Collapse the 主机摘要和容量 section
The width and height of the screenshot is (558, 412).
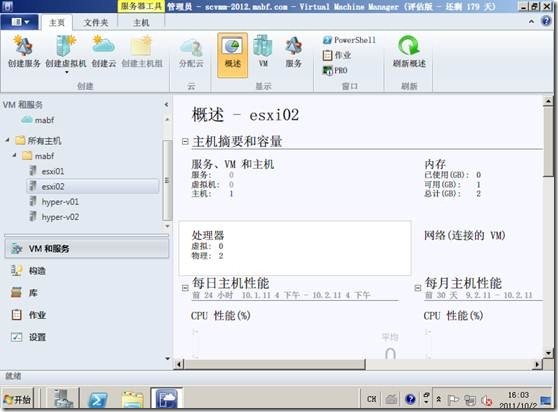click(x=185, y=142)
